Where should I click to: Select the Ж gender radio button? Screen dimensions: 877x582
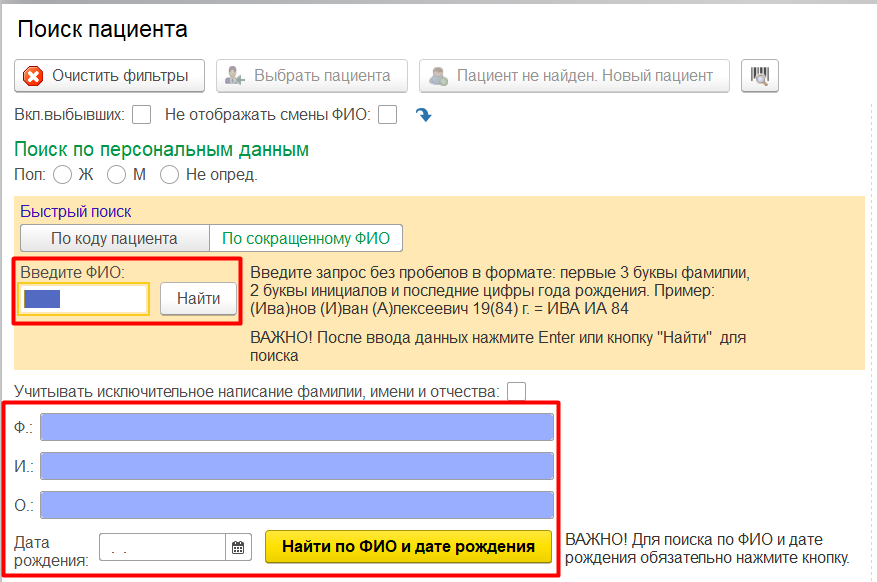coord(62,175)
